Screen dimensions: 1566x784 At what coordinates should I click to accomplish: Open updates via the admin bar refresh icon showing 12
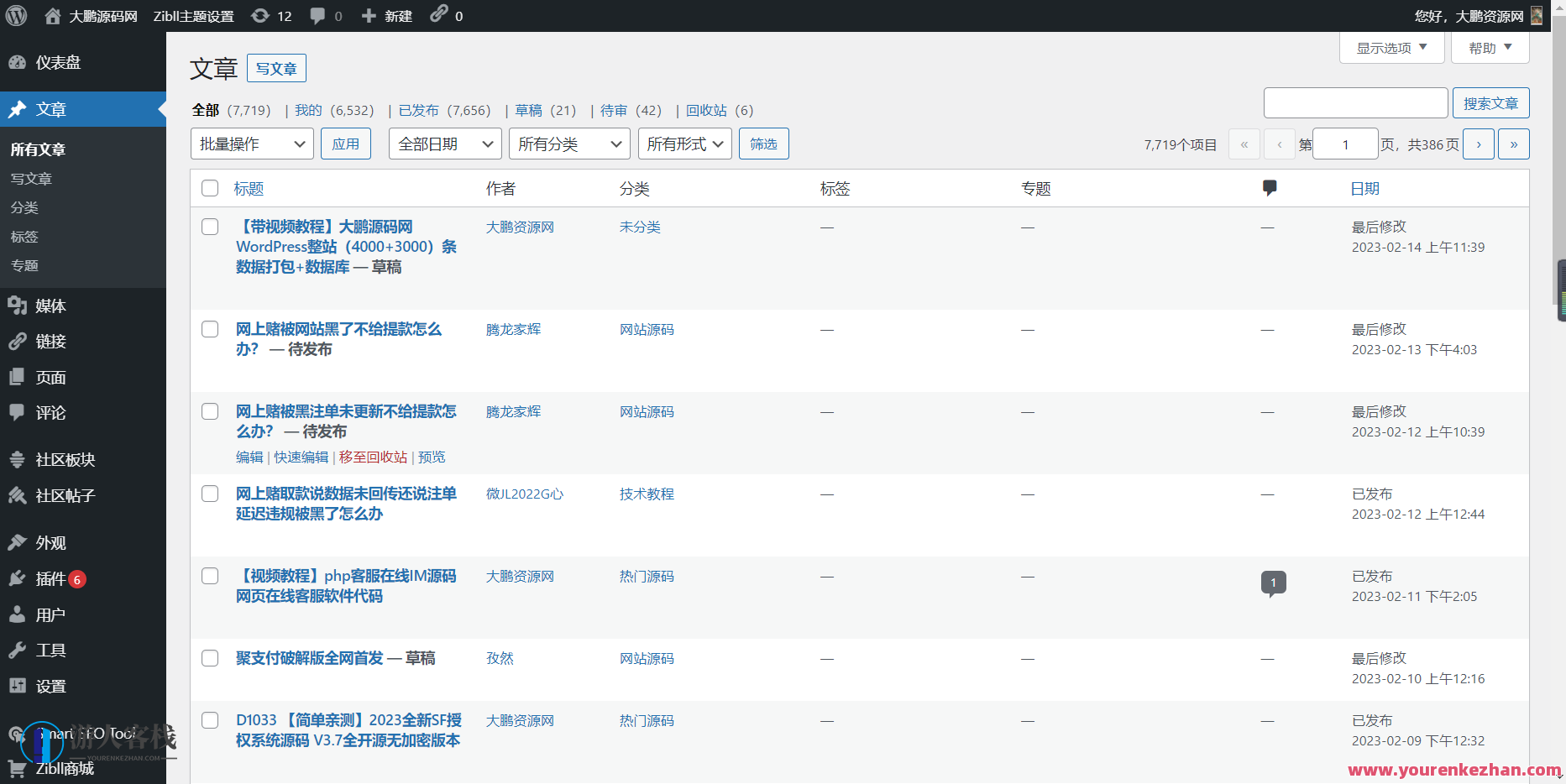coord(270,15)
